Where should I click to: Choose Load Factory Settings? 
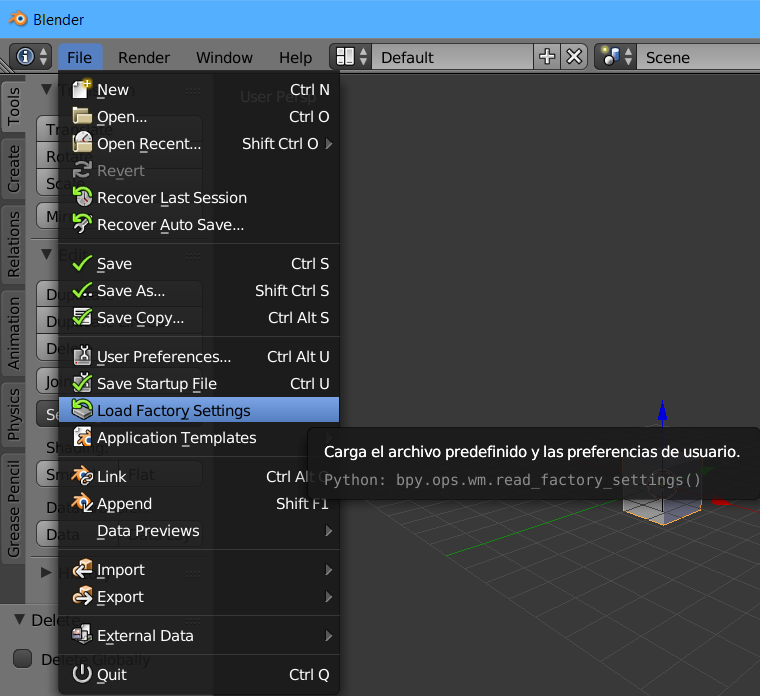pos(199,410)
